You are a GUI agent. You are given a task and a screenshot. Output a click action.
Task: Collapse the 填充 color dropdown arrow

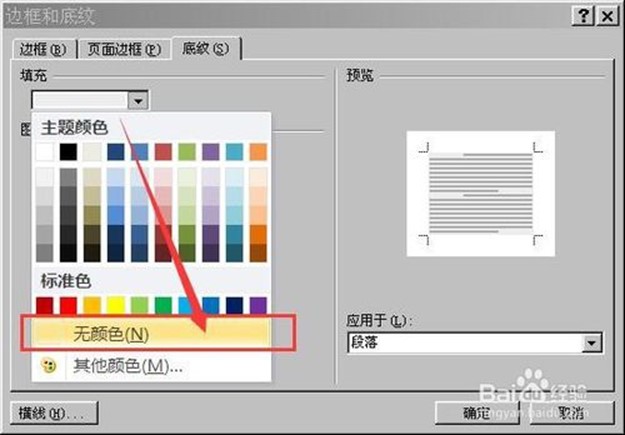coord(139,99)
